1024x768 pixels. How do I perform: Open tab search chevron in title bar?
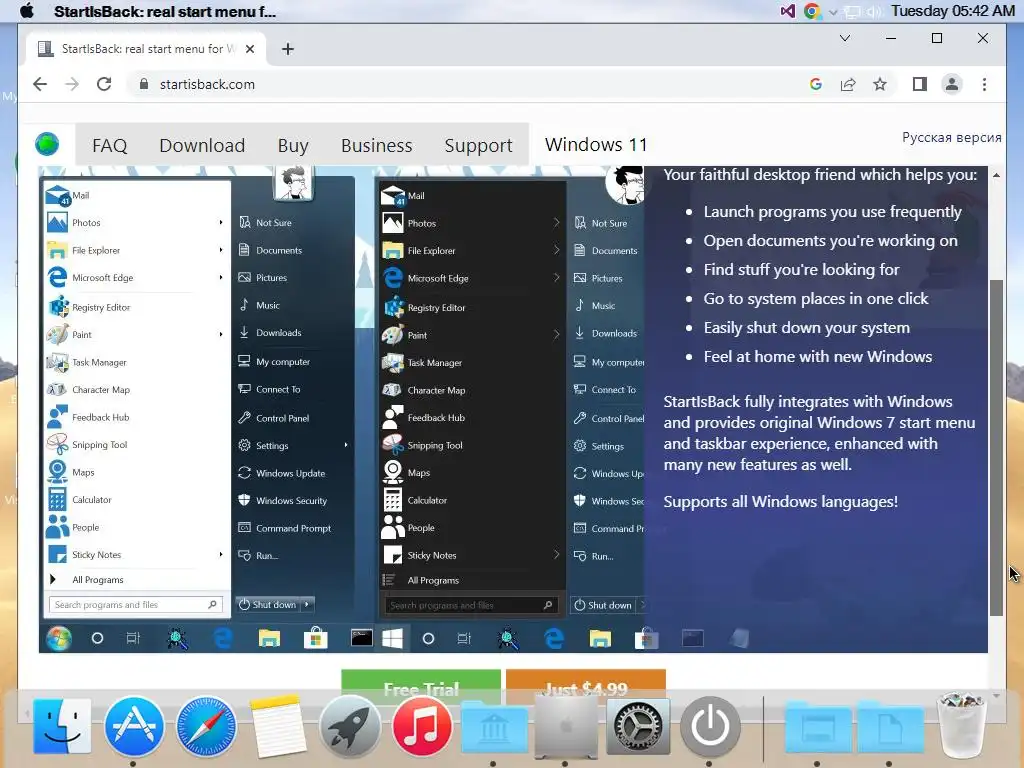coord(844,38)
